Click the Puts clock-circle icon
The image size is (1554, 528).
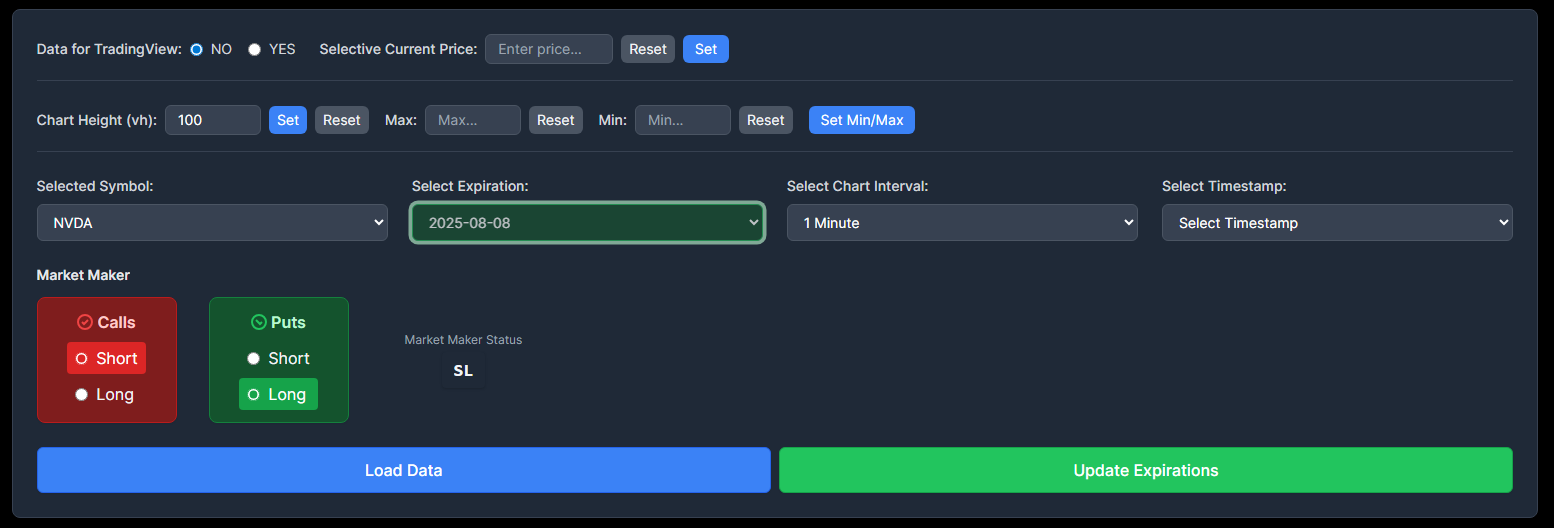coord(259,322)
